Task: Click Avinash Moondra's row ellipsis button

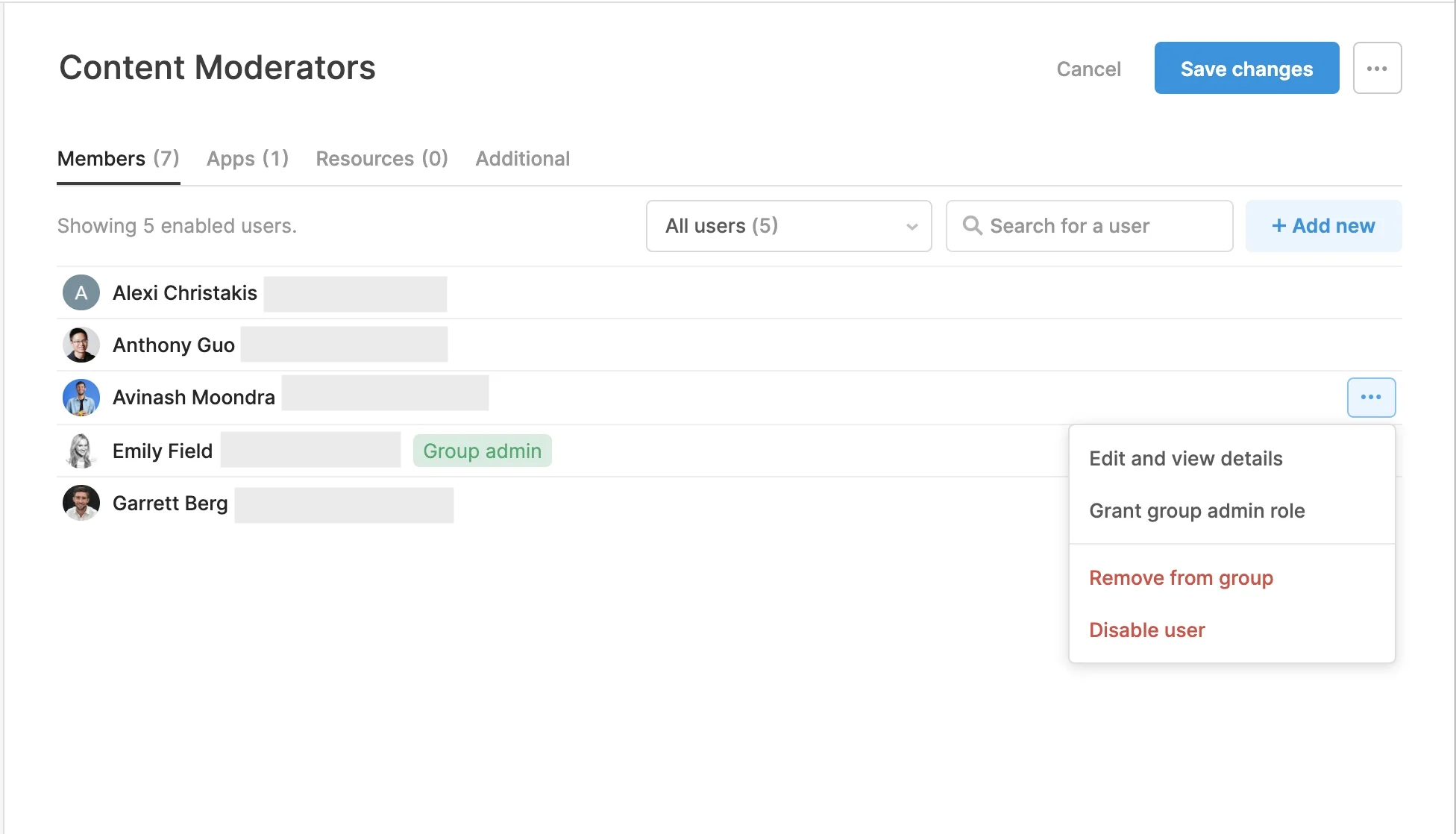Action: [x=1371, y=397]
